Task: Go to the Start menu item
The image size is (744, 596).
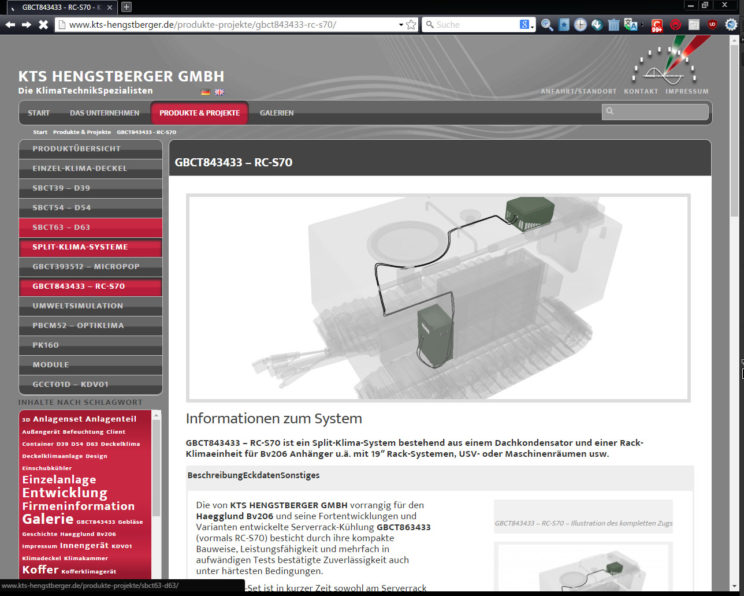Action: click(38, 113)
